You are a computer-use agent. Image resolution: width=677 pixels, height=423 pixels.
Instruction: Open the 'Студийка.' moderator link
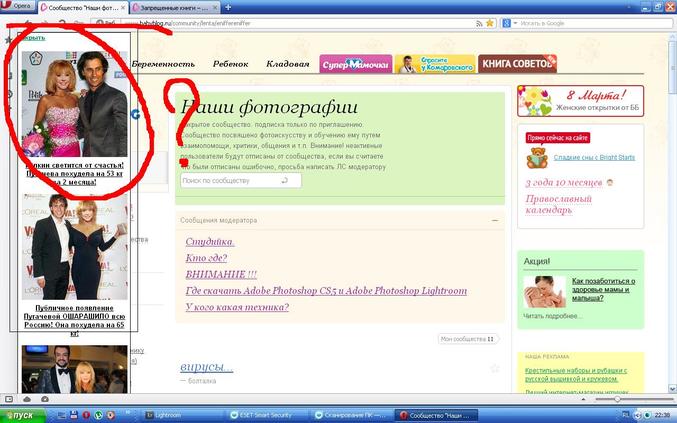[210, 242]
